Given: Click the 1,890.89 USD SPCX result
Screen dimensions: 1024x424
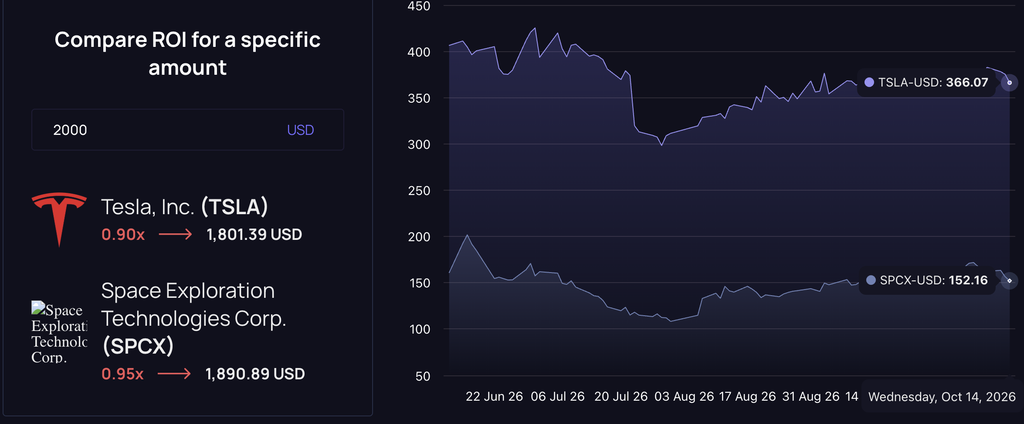Looking at the screenshot, I should coord(255,374).
